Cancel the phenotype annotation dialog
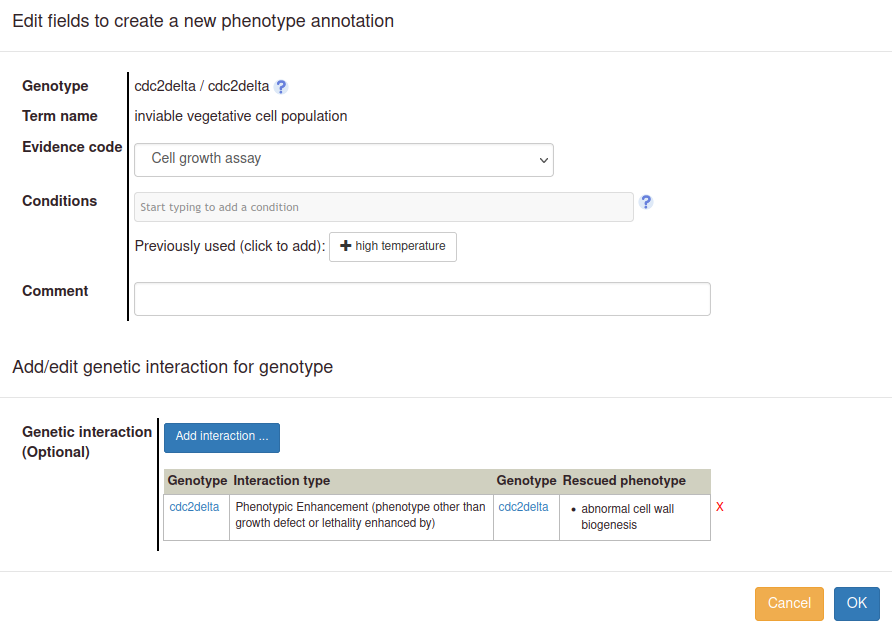892x633 pixels. [x=789, y=603]
